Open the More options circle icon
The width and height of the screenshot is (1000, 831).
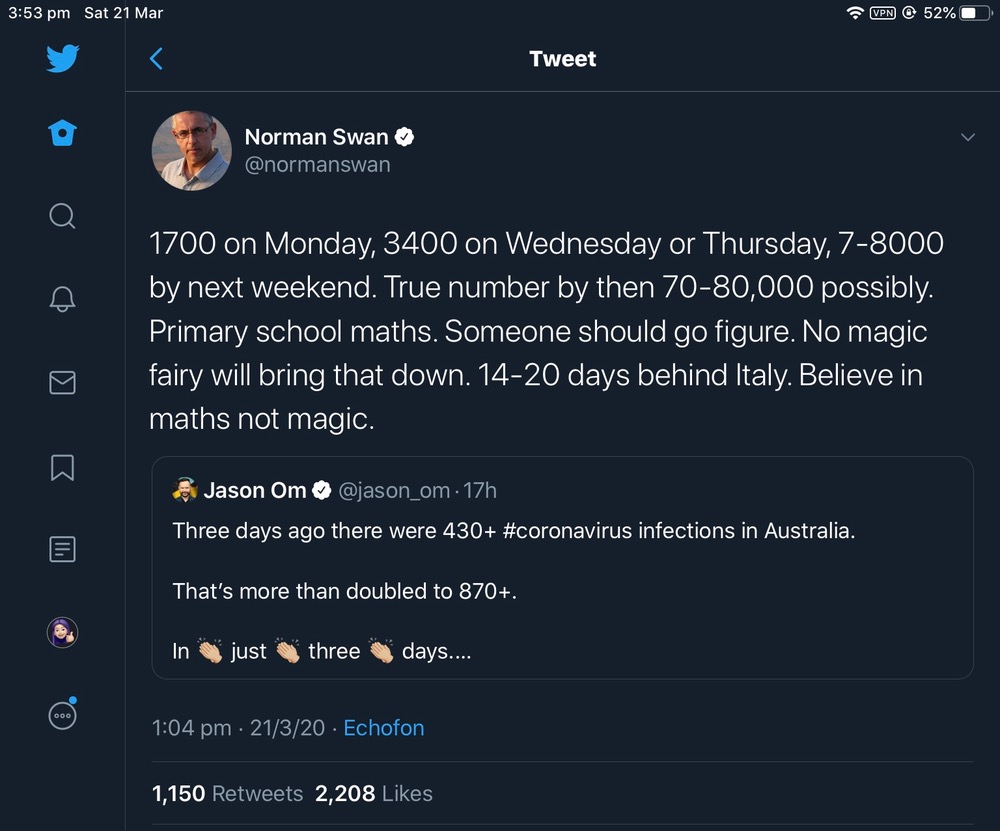pyautogui.click(x=62, y=715)
